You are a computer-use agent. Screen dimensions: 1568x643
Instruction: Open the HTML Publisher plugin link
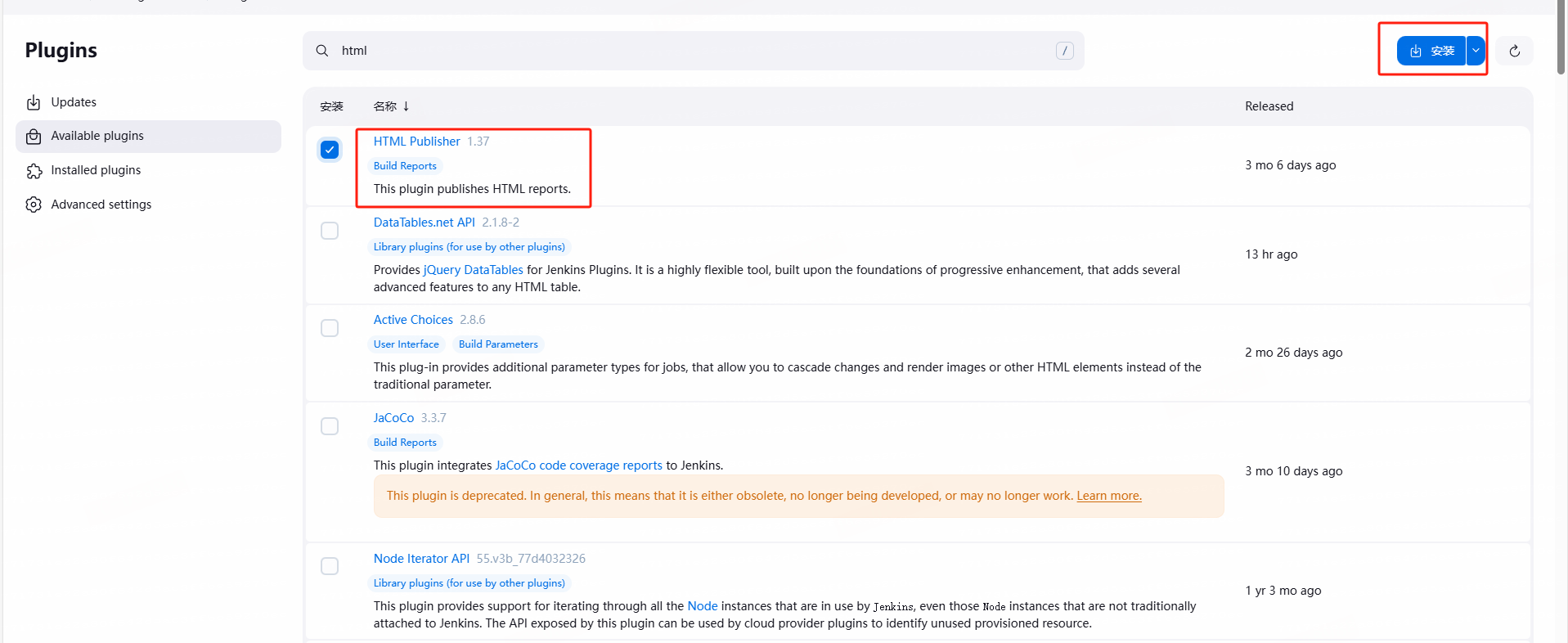(416, 142)
